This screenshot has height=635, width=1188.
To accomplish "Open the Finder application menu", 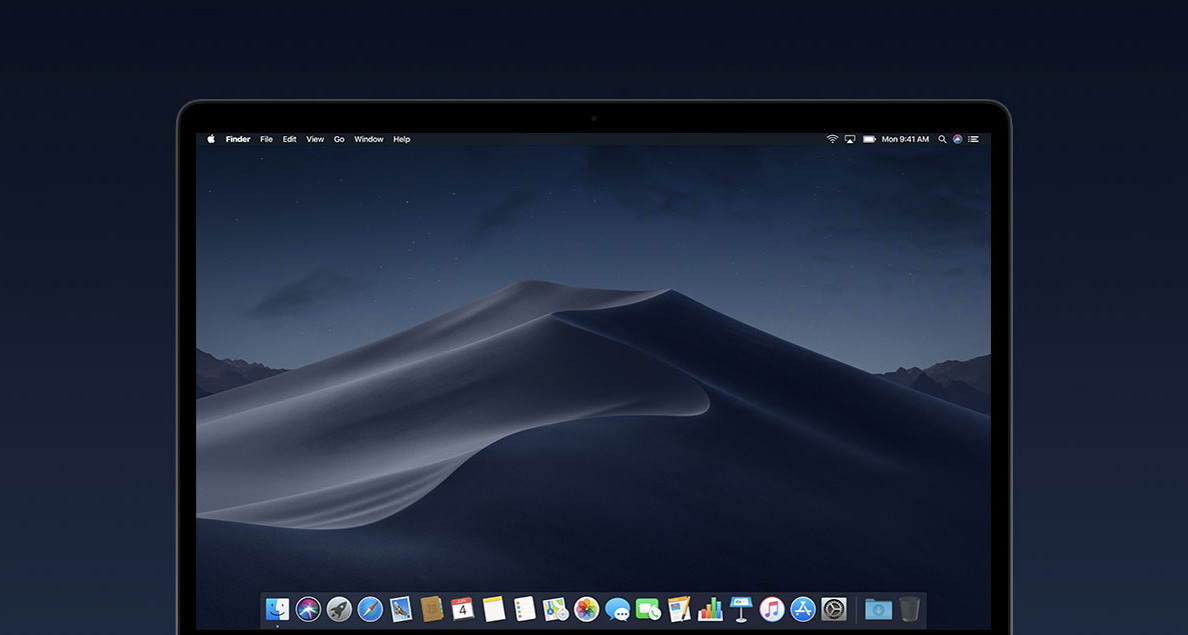I will [x=238, y=139].
